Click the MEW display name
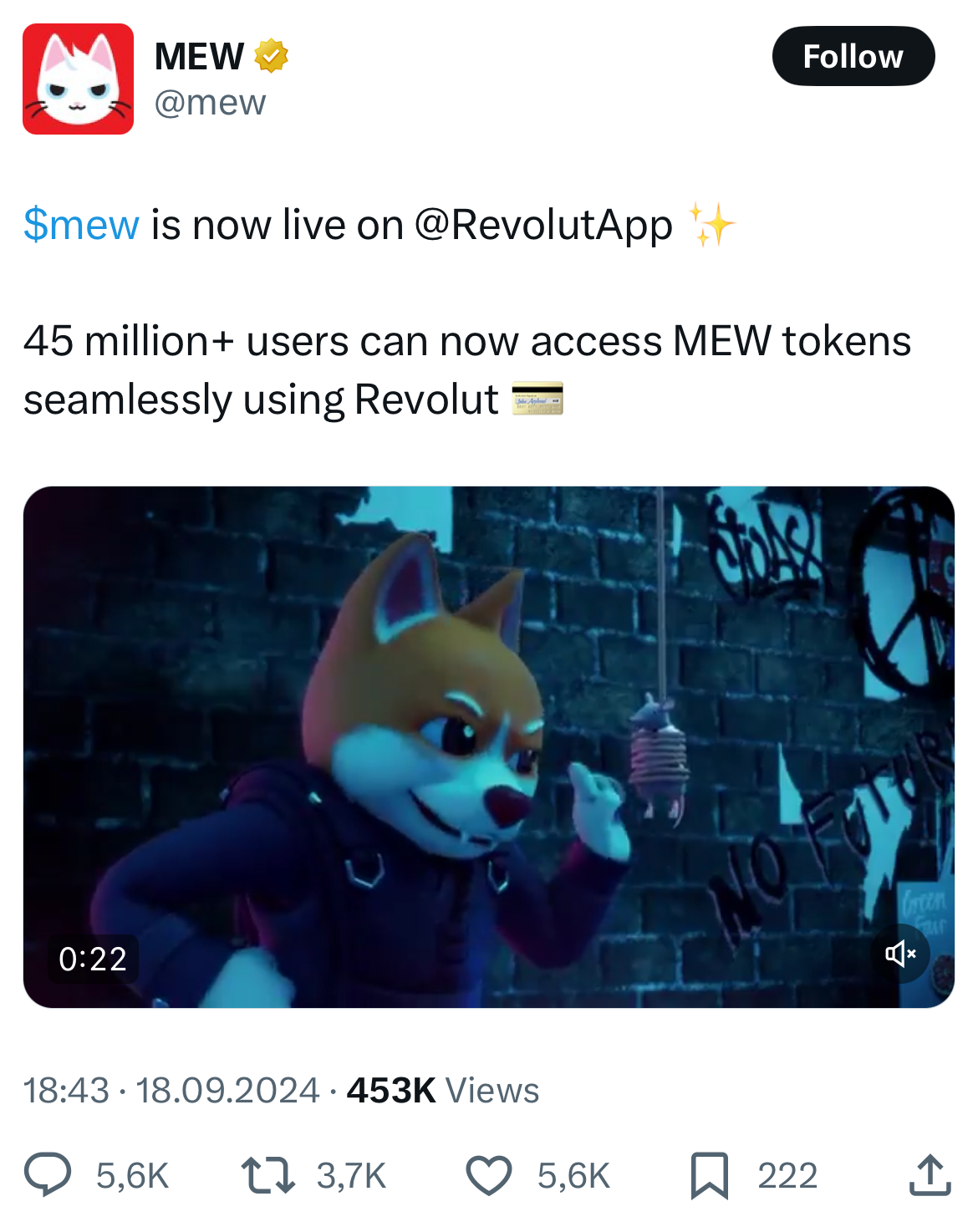This screenshot has height=1232, width=978. tap(200, 56)
